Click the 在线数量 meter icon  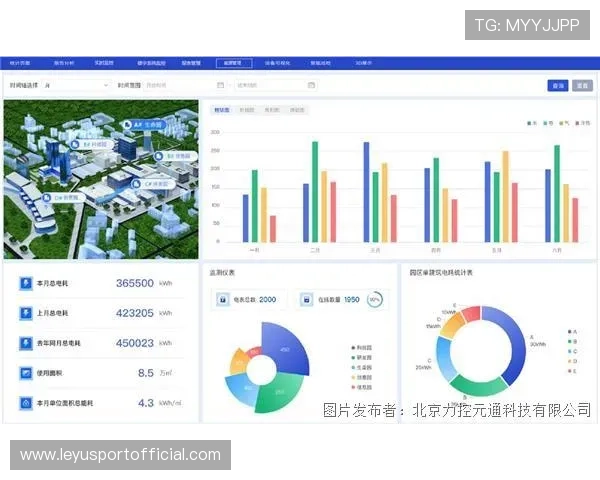pyautogui.click(x=304, y=299)
